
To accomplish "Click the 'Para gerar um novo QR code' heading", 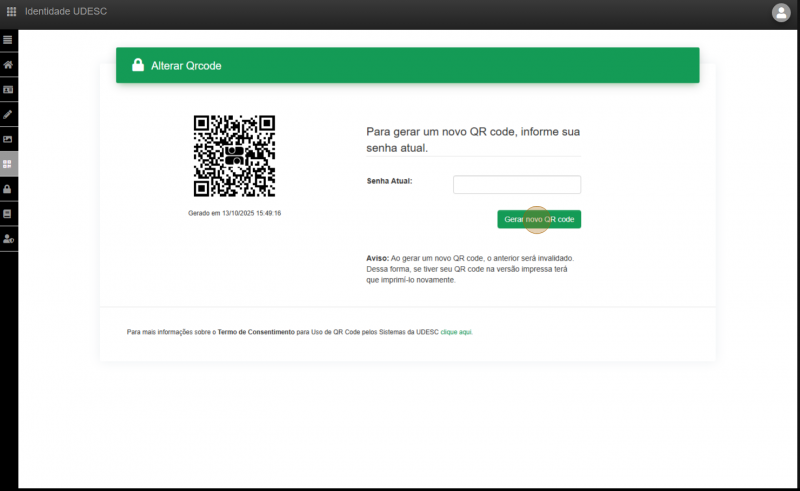I will [473, 140].
